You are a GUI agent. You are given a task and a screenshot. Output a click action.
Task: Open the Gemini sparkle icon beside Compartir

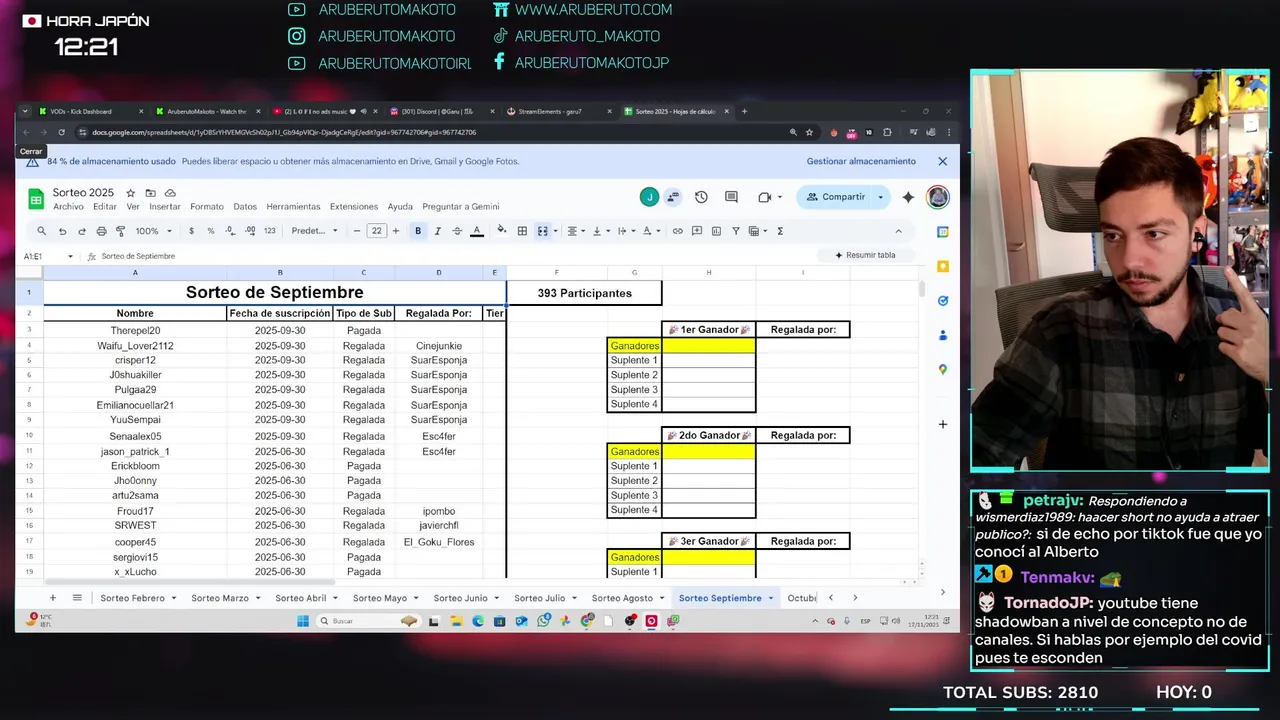point(908,197)
